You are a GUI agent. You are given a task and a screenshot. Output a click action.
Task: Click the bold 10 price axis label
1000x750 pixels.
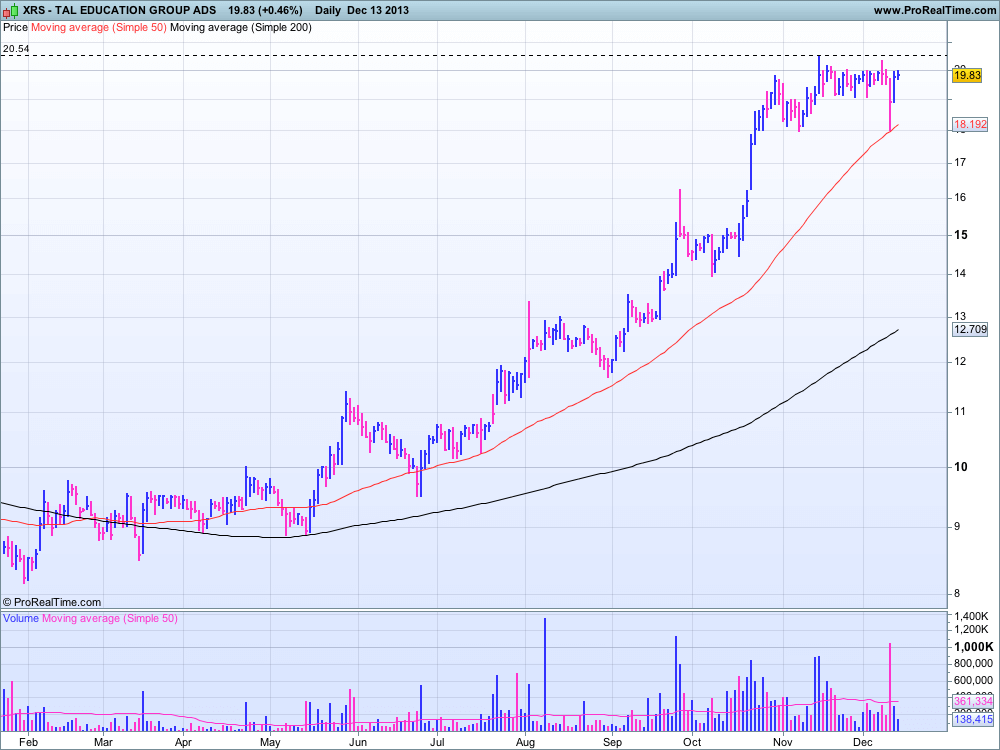click(x=960, y=467)
